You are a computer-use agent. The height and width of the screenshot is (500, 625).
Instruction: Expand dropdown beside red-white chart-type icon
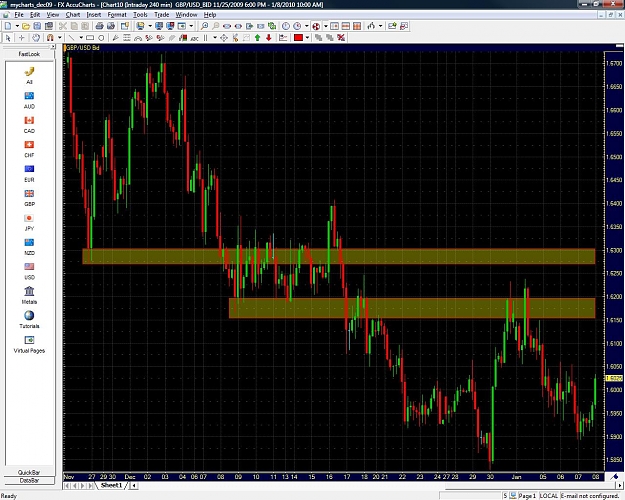click(x=326, y=26)
